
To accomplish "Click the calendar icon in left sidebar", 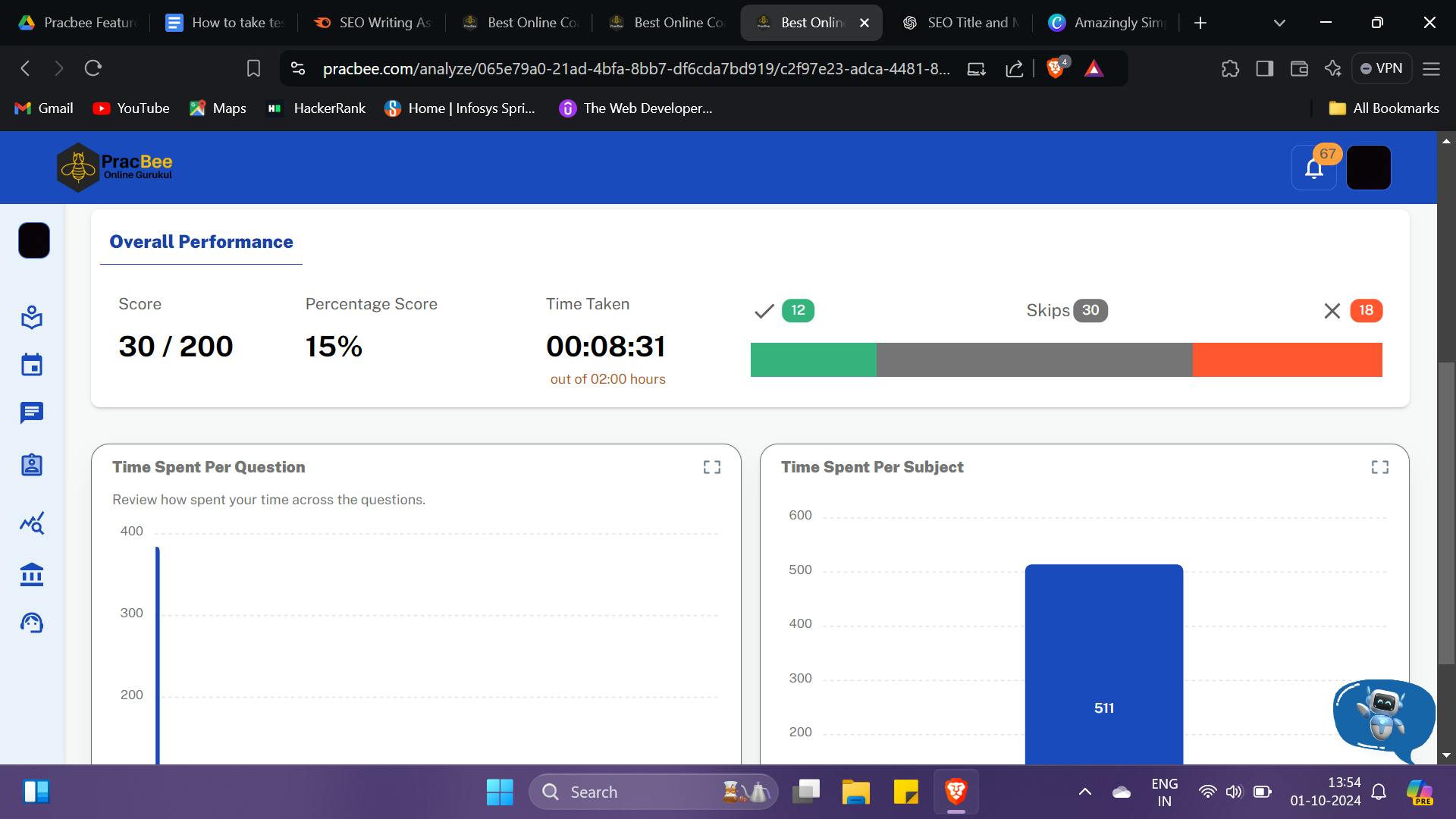I will [x=32, y=365].
